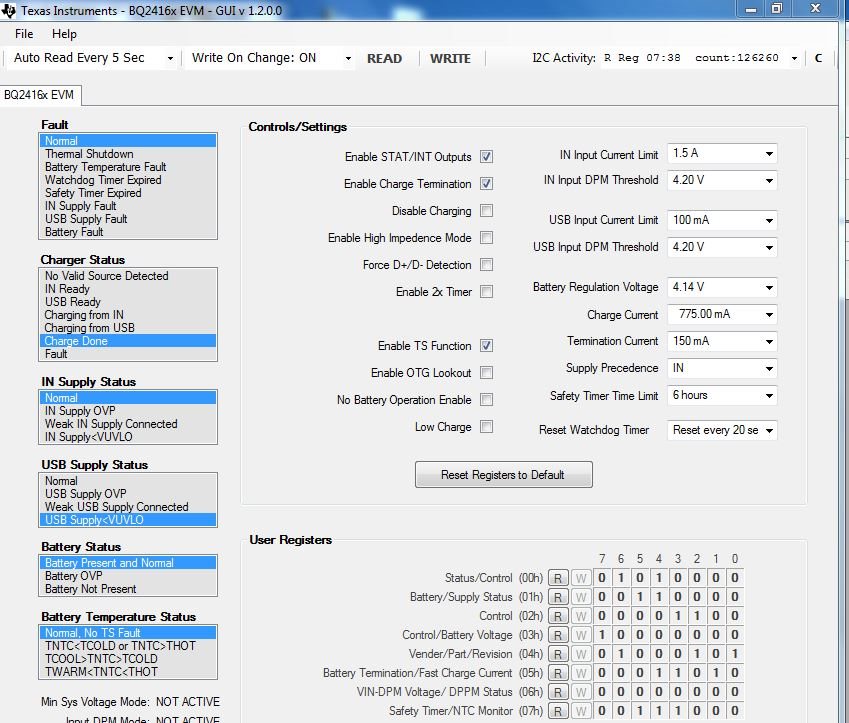Viewport: 849px width, 723px height.
Task: Click the R button for Safety Timer/NTC Monitor (07h)
Action: pyautogui.click(x=558, y=711)
